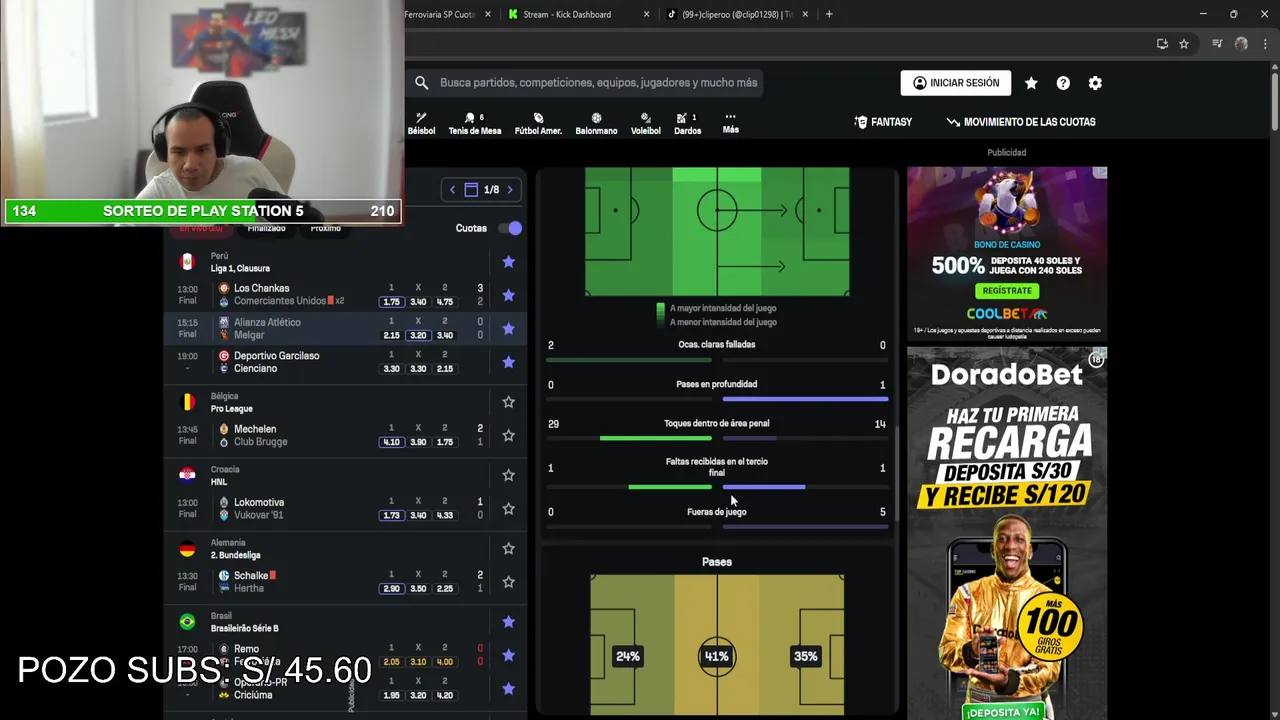1280x720 pixels.
Task: Favorite the Alemania 2. Bundesliga league
Action: coord(508,548)
